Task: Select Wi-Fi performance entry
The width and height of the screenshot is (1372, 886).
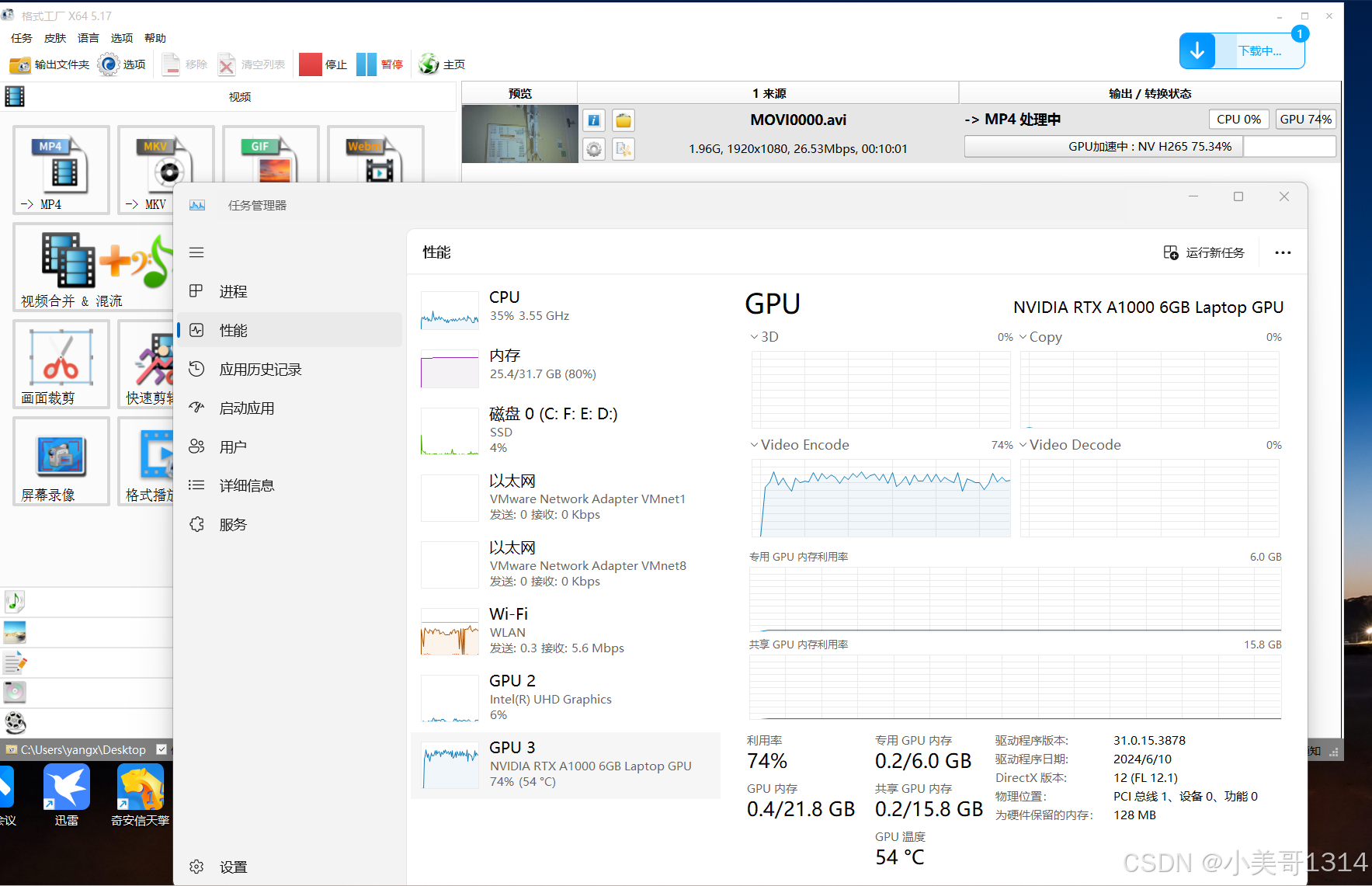Action: coord(565,631)
